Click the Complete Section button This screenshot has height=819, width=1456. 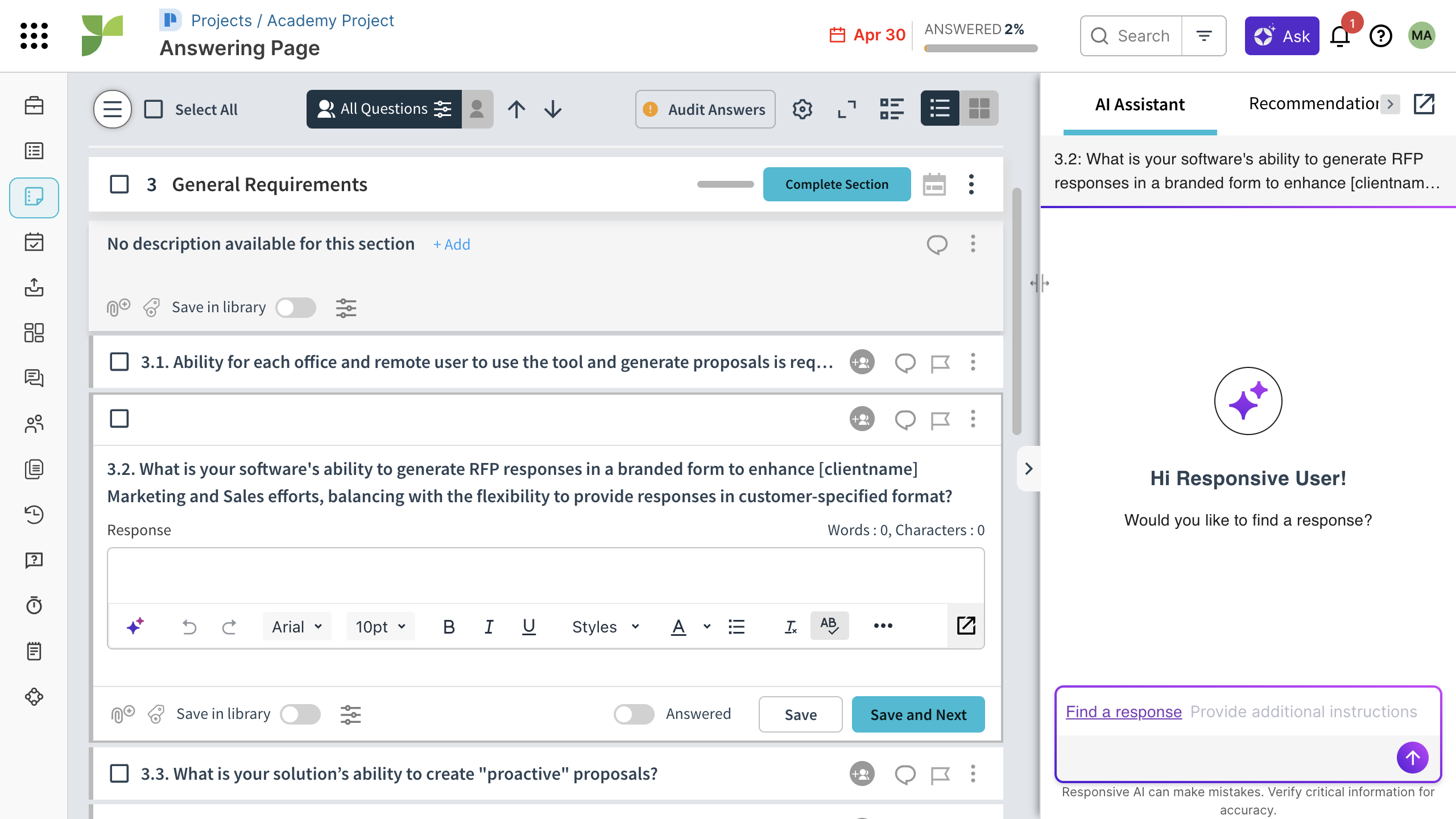[837, 184]
